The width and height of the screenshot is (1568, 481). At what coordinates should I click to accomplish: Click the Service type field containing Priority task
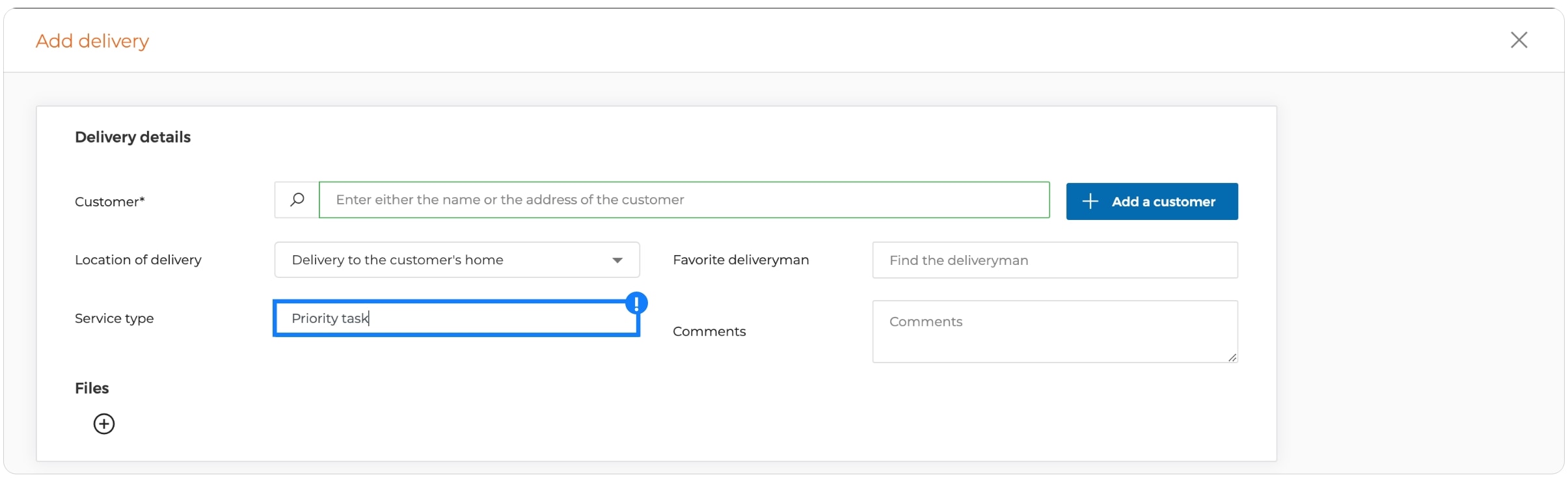[456, 318]
